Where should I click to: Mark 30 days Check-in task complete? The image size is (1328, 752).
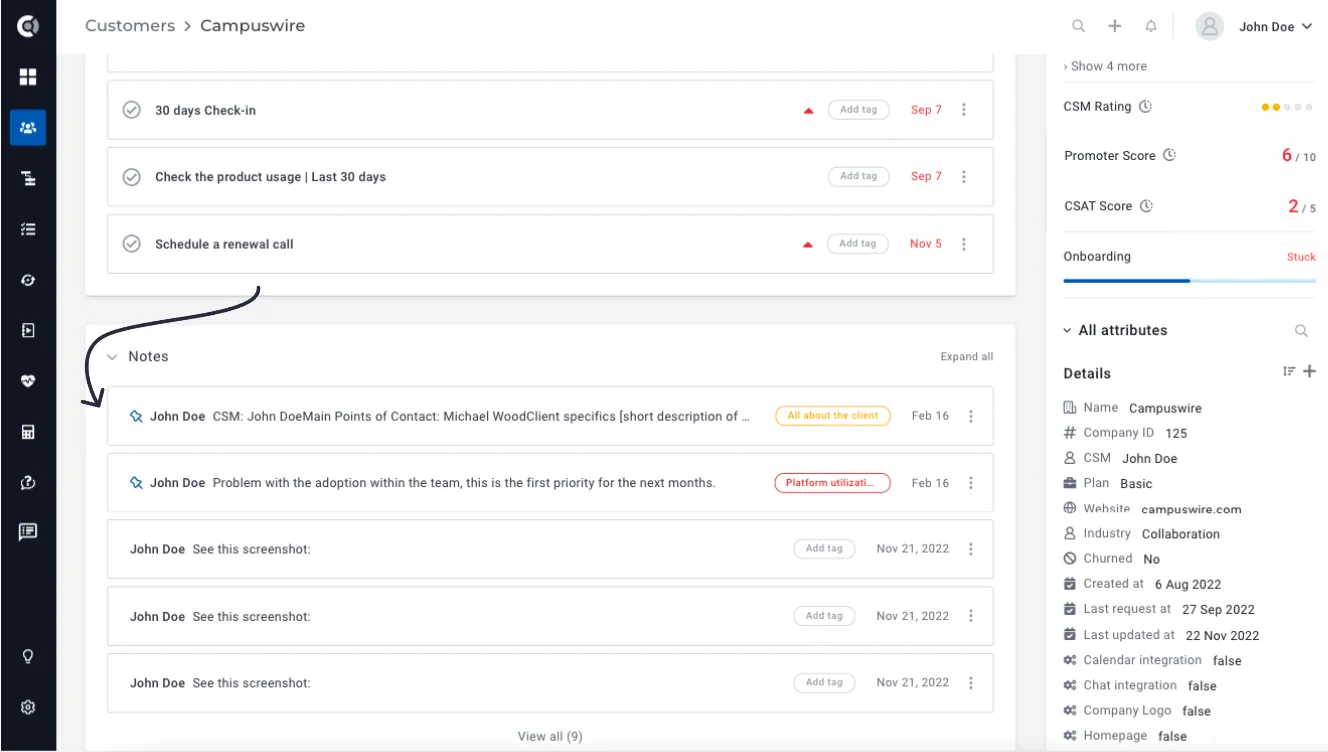click(131, 110)
